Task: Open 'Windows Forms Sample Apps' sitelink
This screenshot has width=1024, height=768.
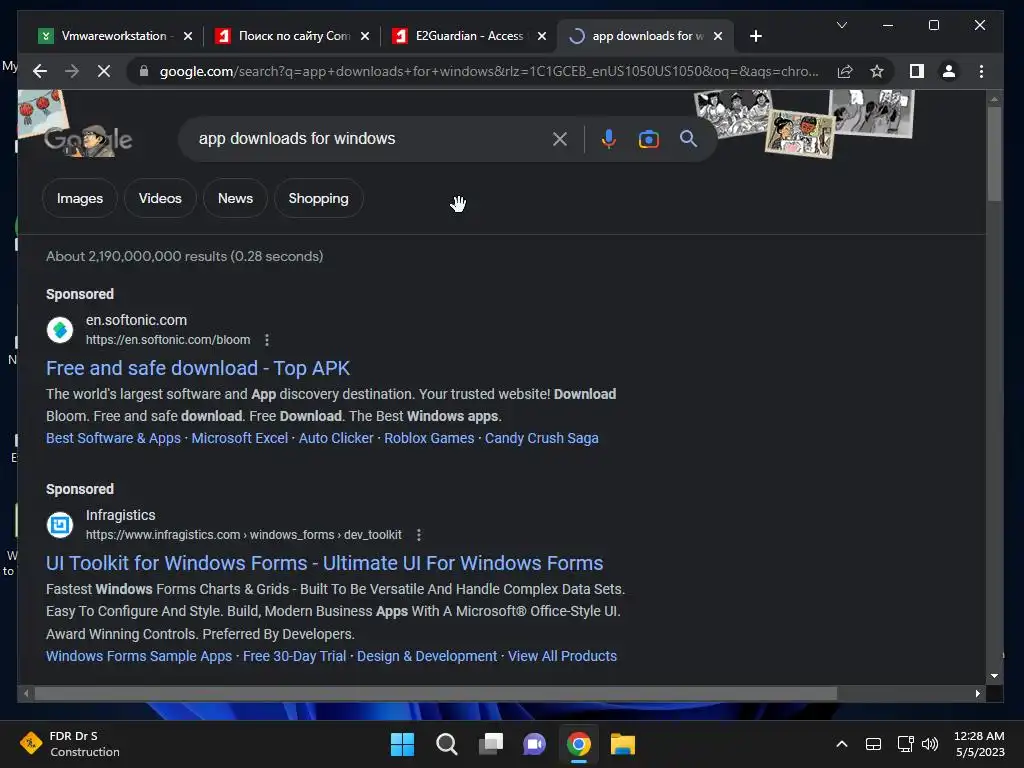Action: [x=138, y=656]
